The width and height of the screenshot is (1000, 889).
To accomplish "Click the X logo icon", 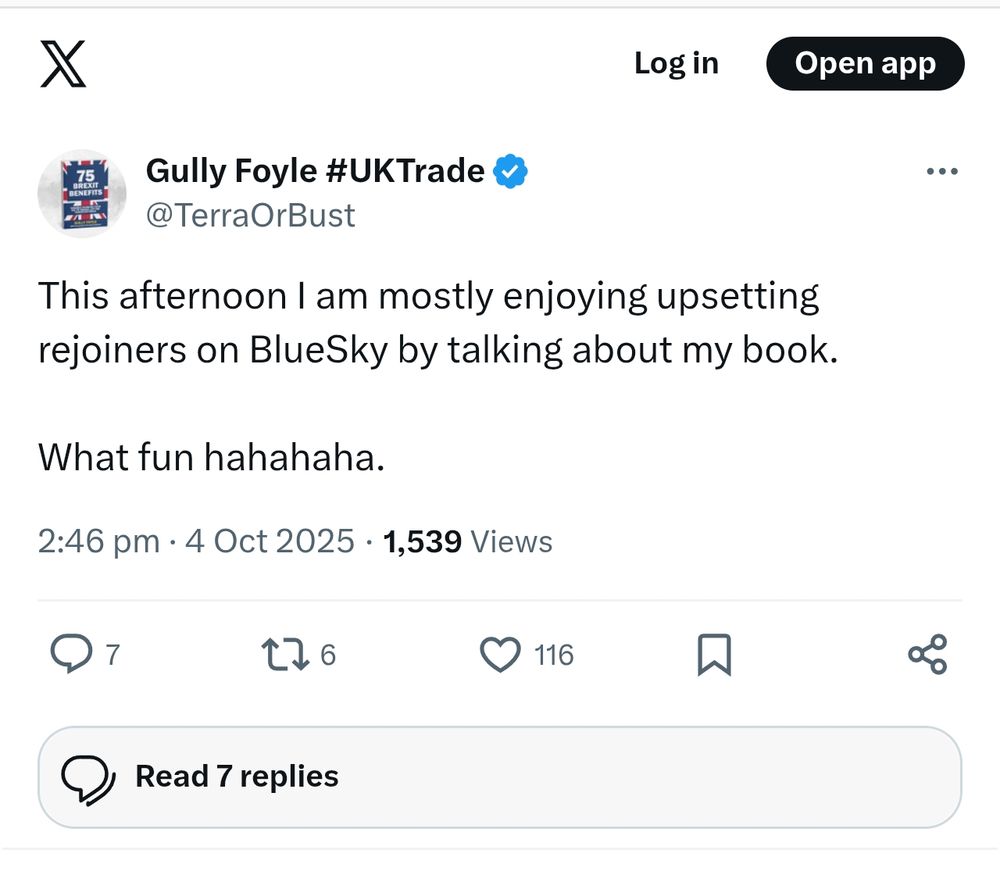I will (63, 63).
